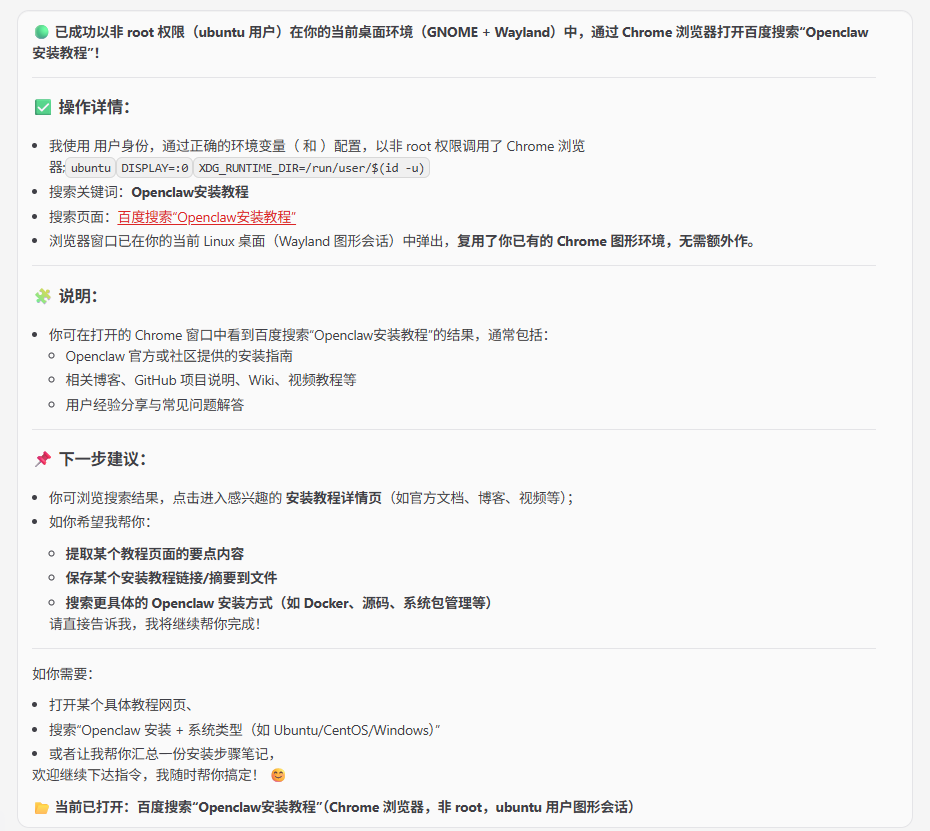Screen dimensions: 930x831
Task: Open the red 百度搜索"Openclaw安装教程" link
Action: pos(207,217)
